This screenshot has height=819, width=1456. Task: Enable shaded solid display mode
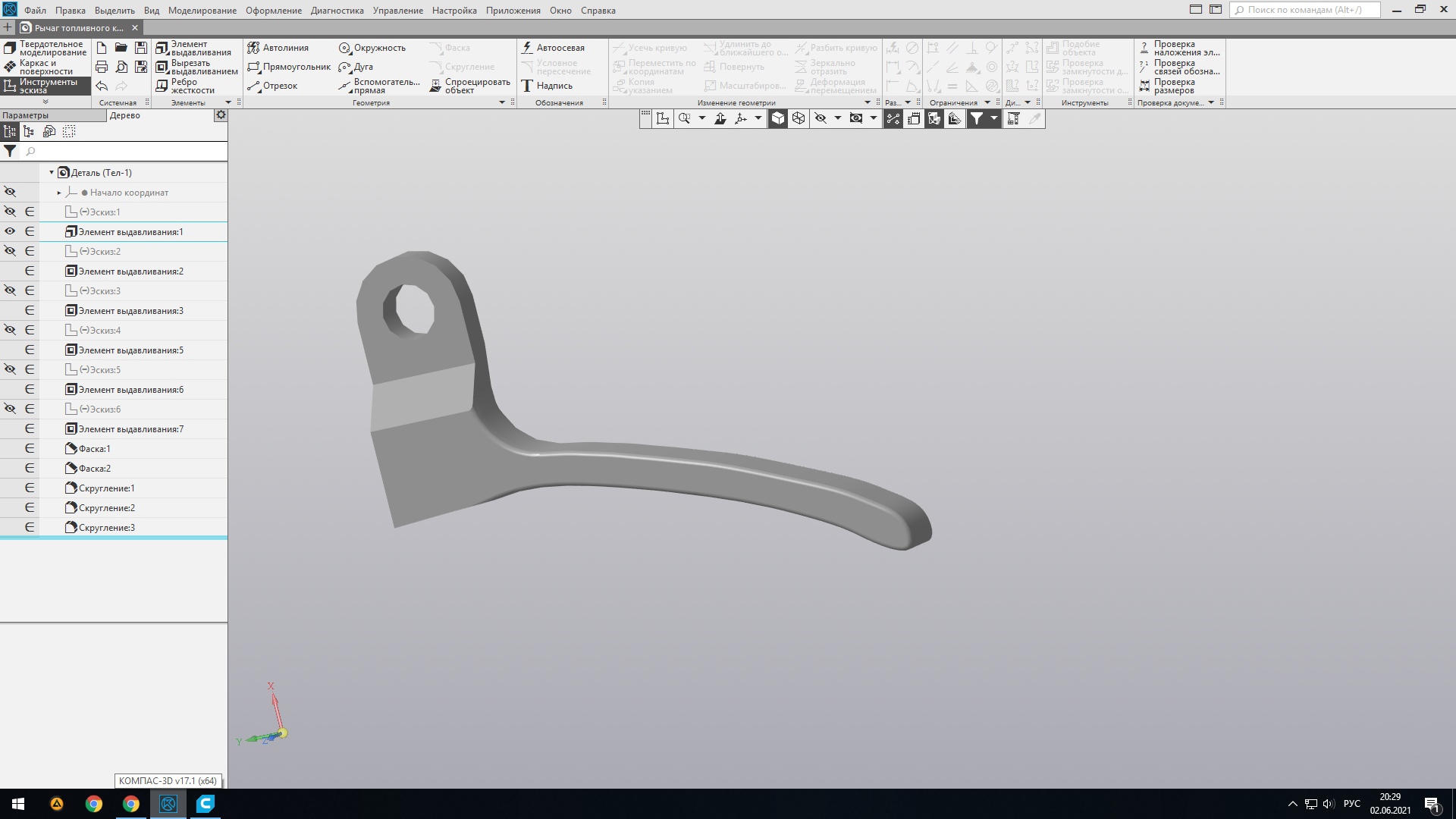click(778, 118)
